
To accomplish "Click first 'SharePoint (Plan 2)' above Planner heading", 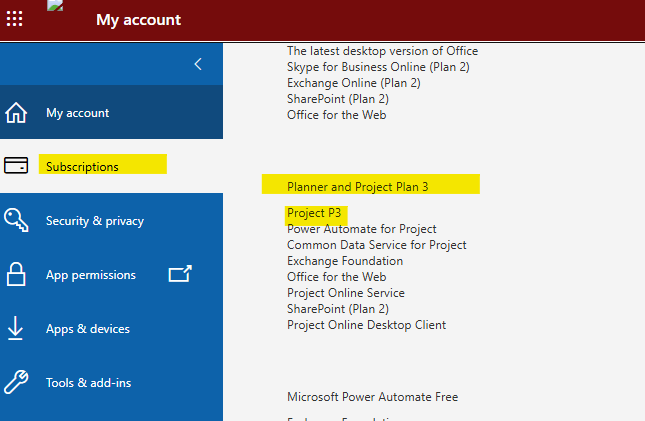I will pyautogui.click(x=338, y=99).
